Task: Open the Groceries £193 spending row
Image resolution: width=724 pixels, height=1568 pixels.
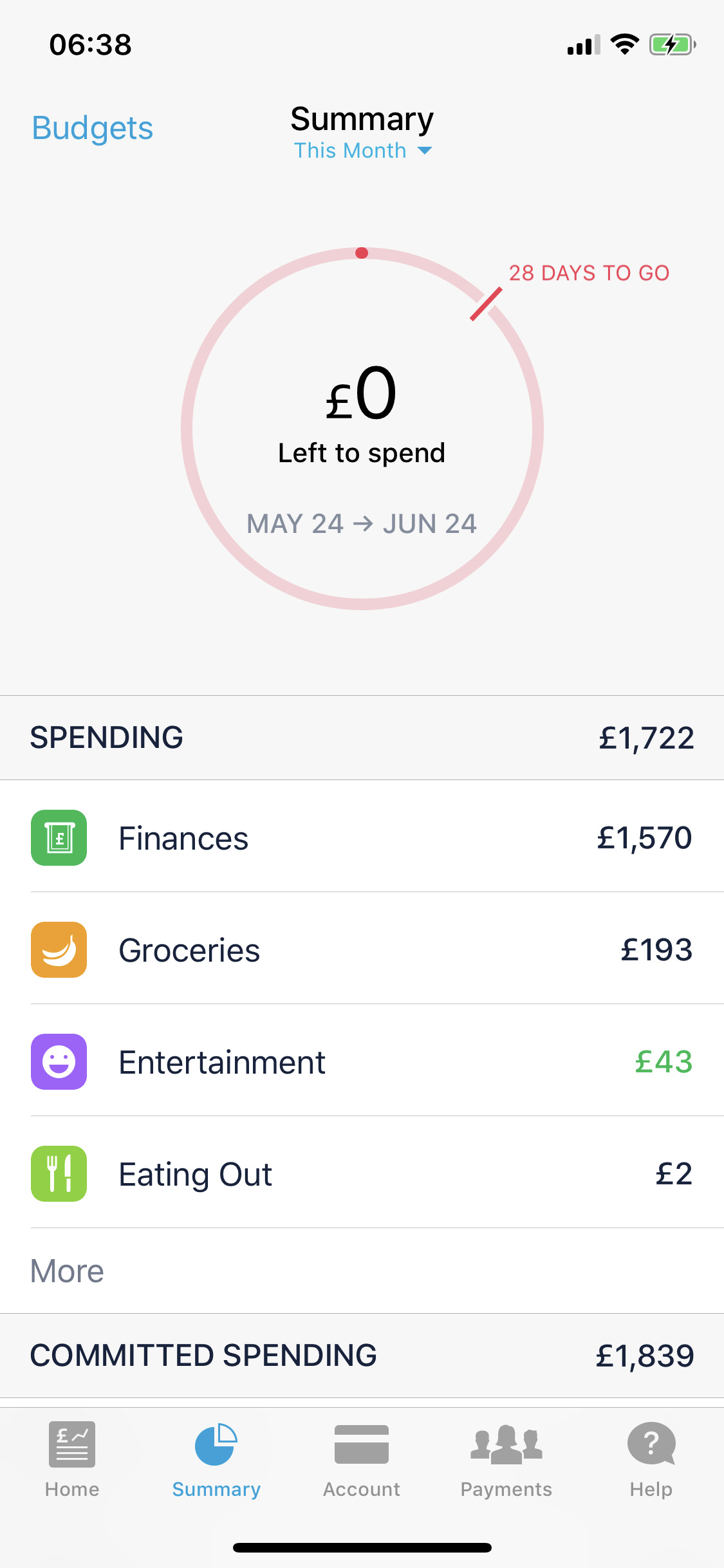Action: (362, 949)
